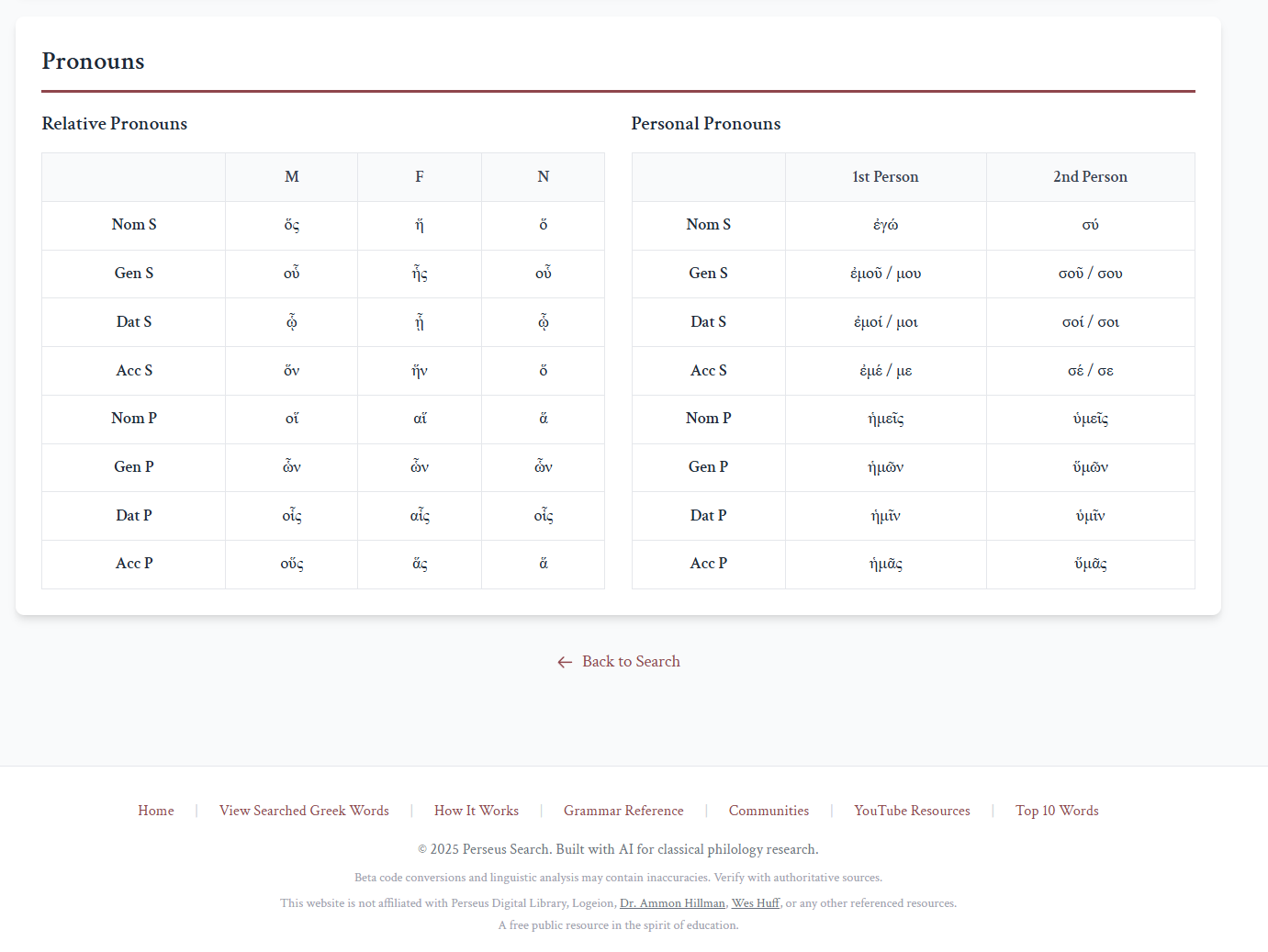Image resolution: width=1268 pixels, height=952 pixels.
Task: Click the Personal Pronouns table heading
Action: (x=705, y=123)
